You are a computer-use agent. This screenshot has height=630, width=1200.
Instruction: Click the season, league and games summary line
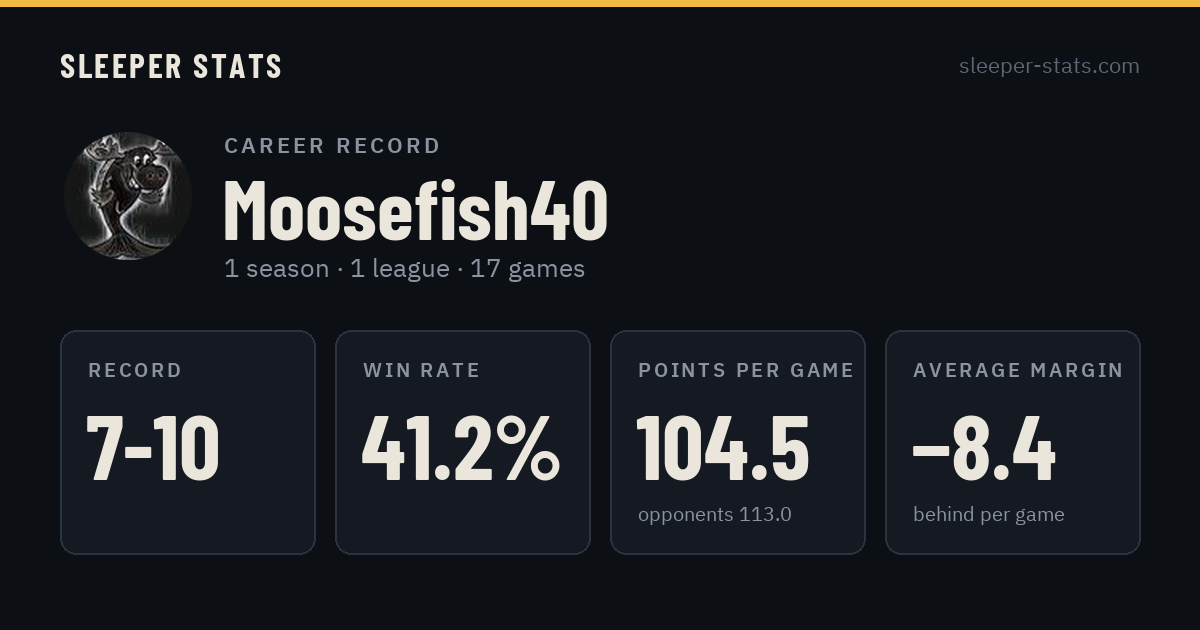tap(404, 269)
